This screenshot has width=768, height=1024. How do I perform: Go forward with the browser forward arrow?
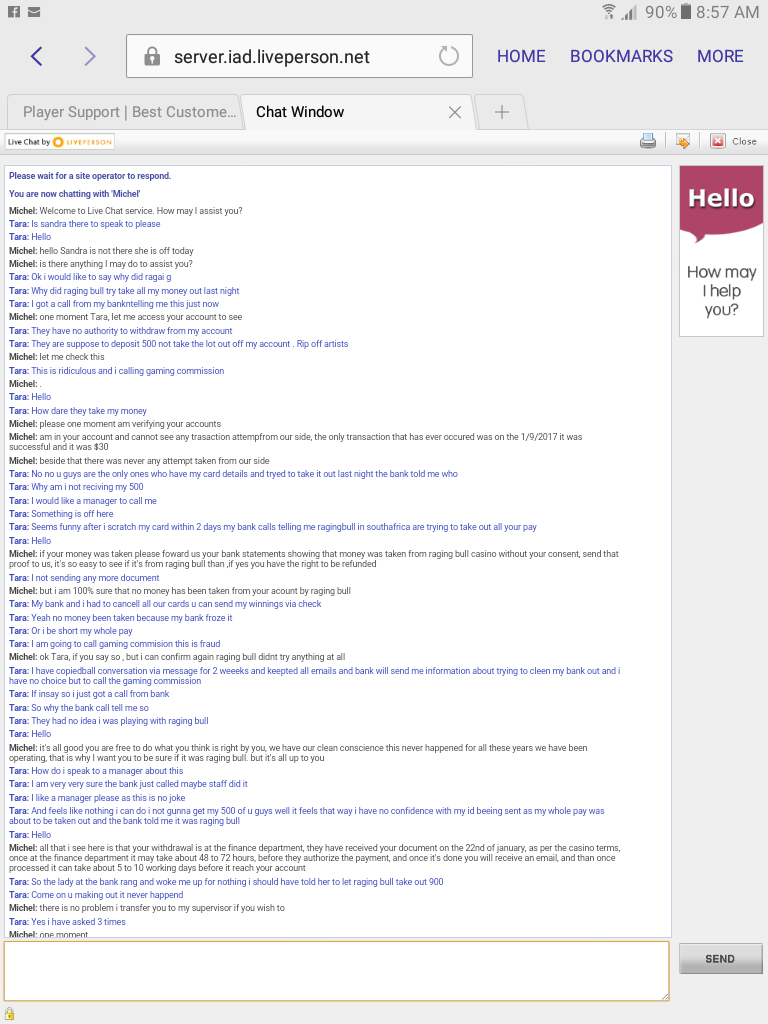(x=90, y=57)
